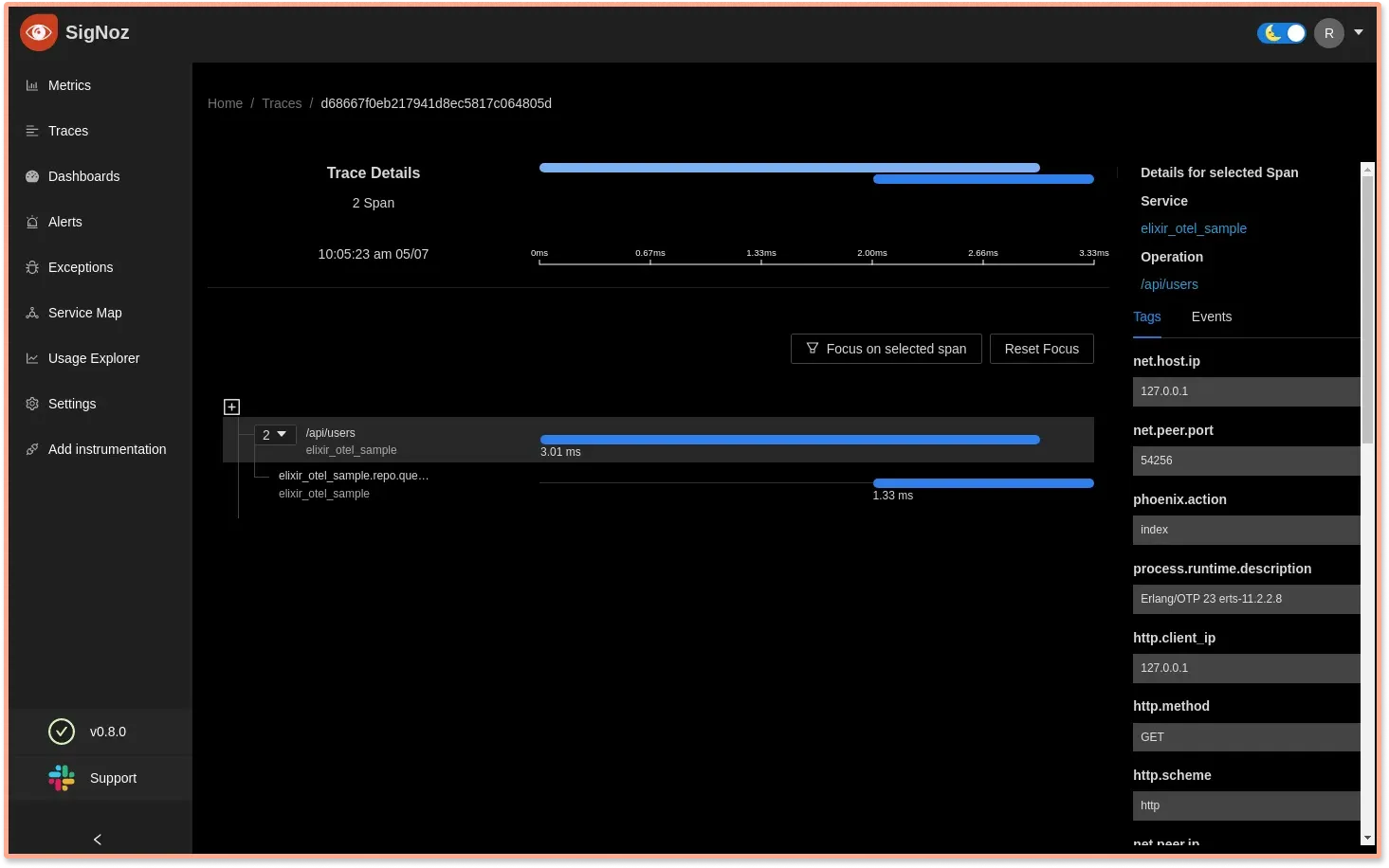This screenshot has width=1389, height=868.
Task: Collapse the /api/users span child count dropdown
Action: tap(275, 435)
